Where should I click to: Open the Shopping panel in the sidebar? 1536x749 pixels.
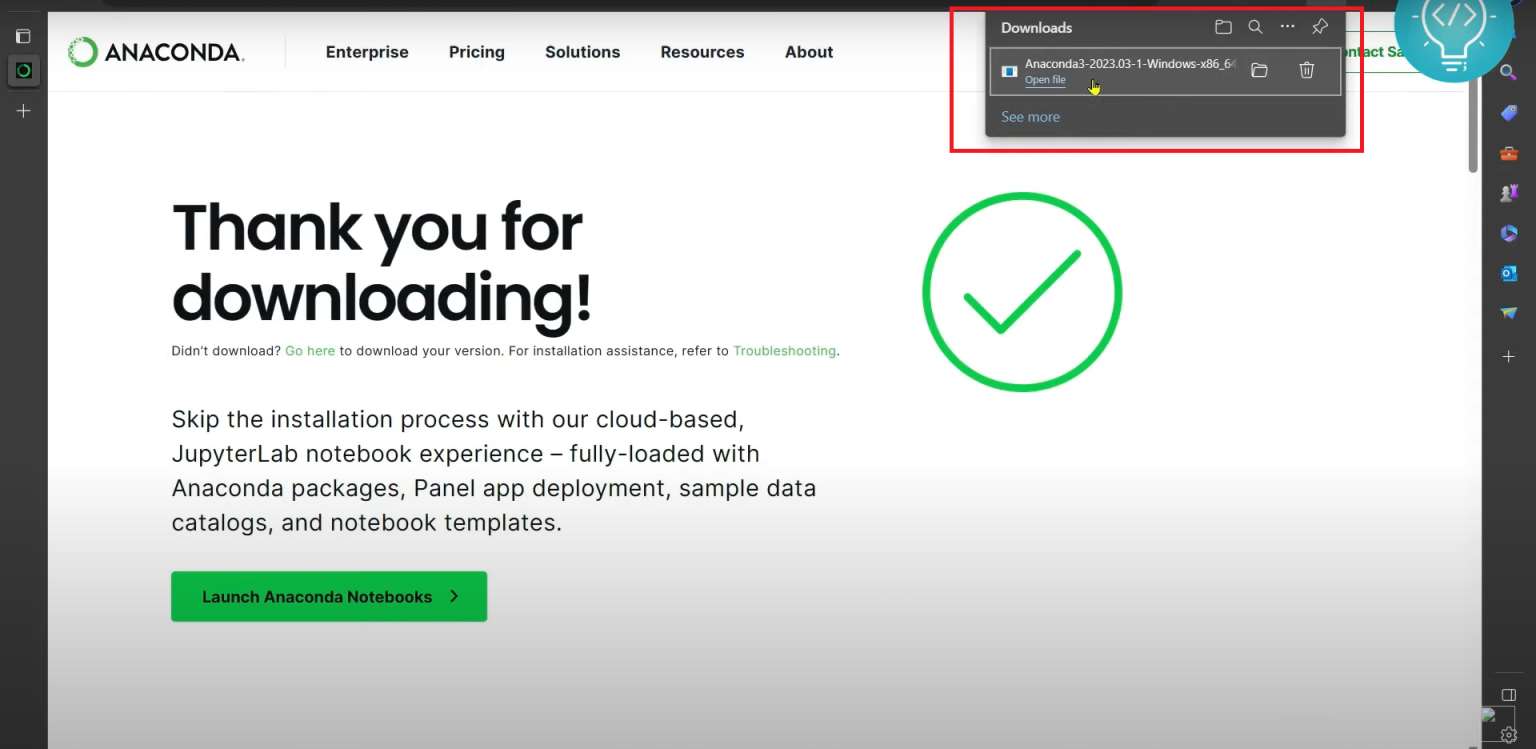click(1509, 112)
